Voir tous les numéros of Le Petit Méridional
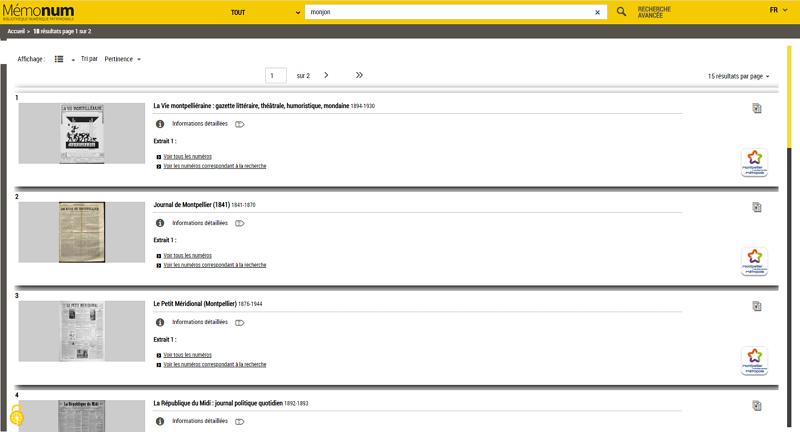This screenshot has height=432, width=800. click(x=187, y=355)
